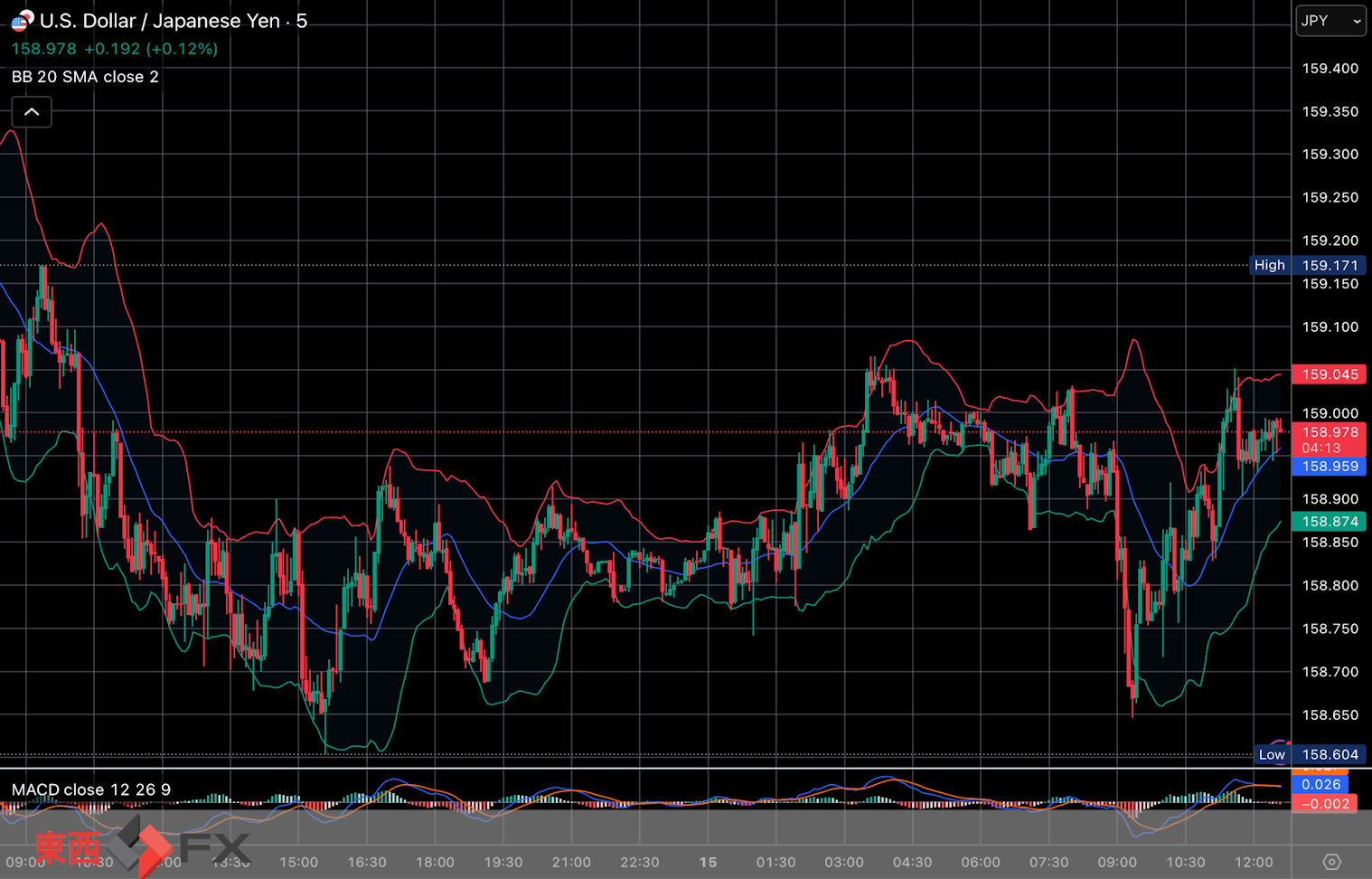The image size is (1372, 879).
Task: Click the purple circle icon beside Low label
Action: (x=1282, y=744)
